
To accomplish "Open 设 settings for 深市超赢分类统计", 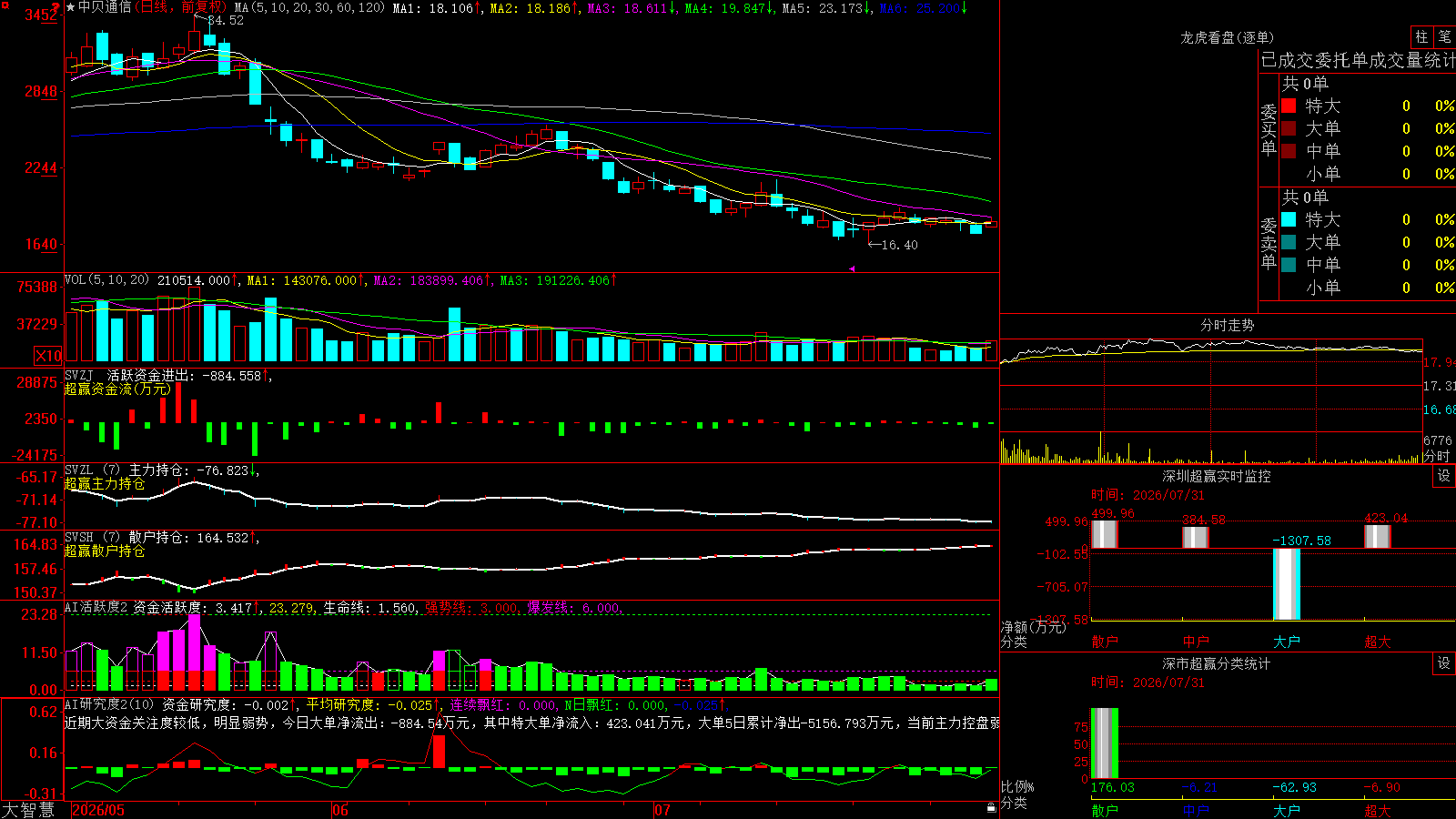I will tap(1444, 663).
